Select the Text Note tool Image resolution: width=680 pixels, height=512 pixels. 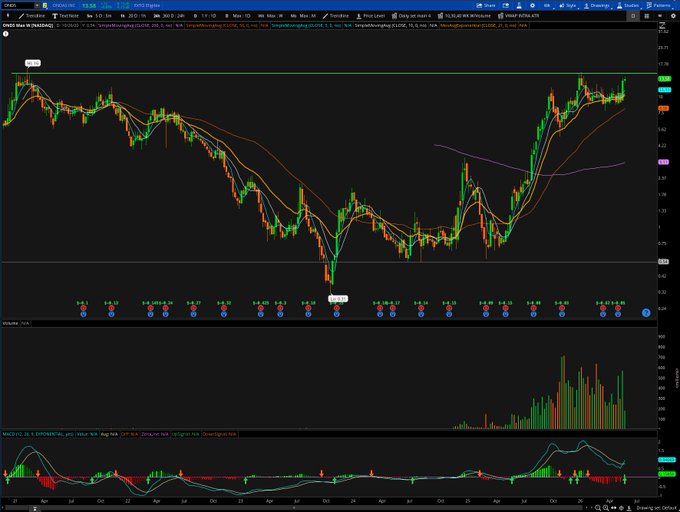[65, 16]
